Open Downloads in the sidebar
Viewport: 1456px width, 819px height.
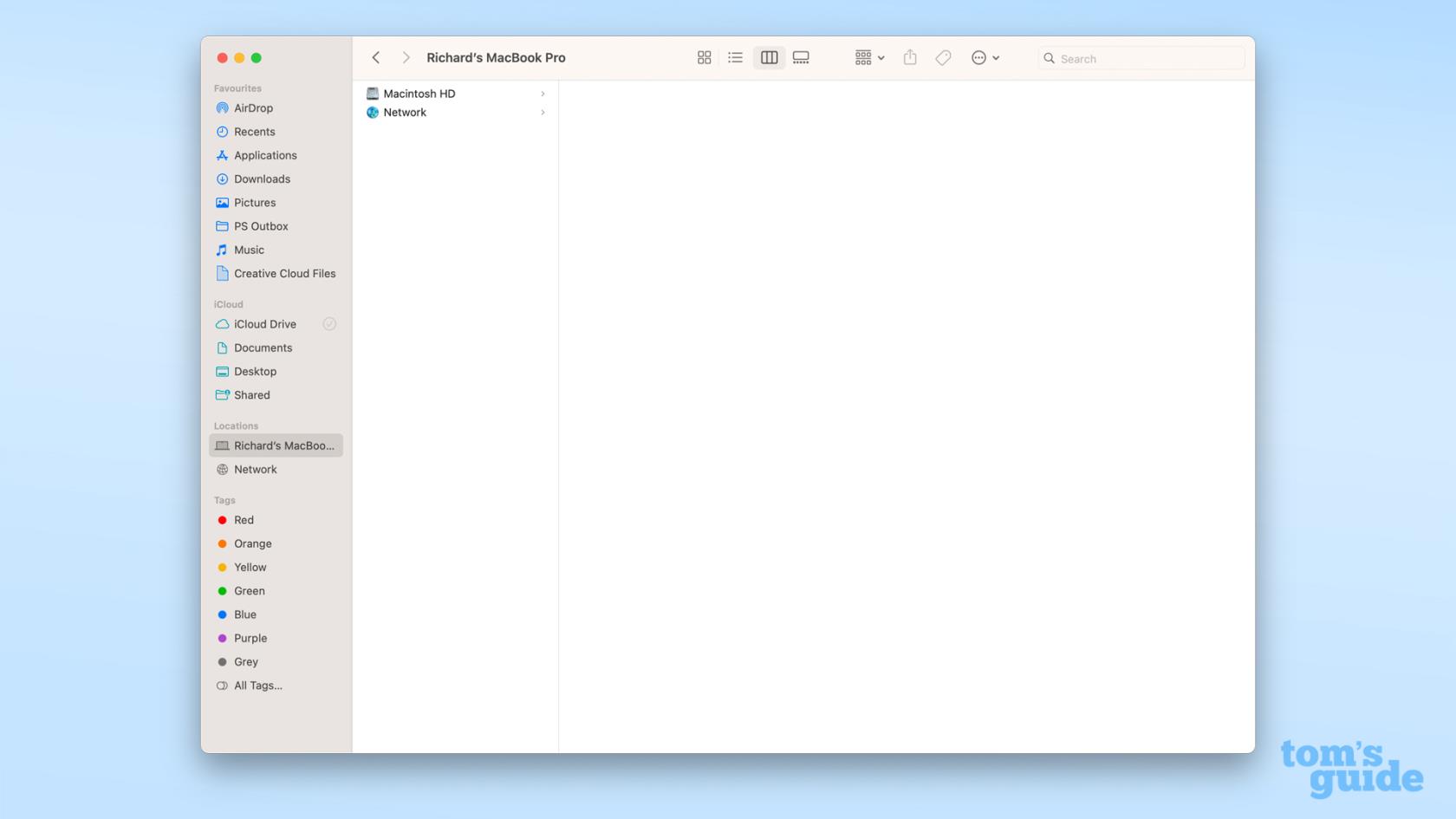(276, 179)
